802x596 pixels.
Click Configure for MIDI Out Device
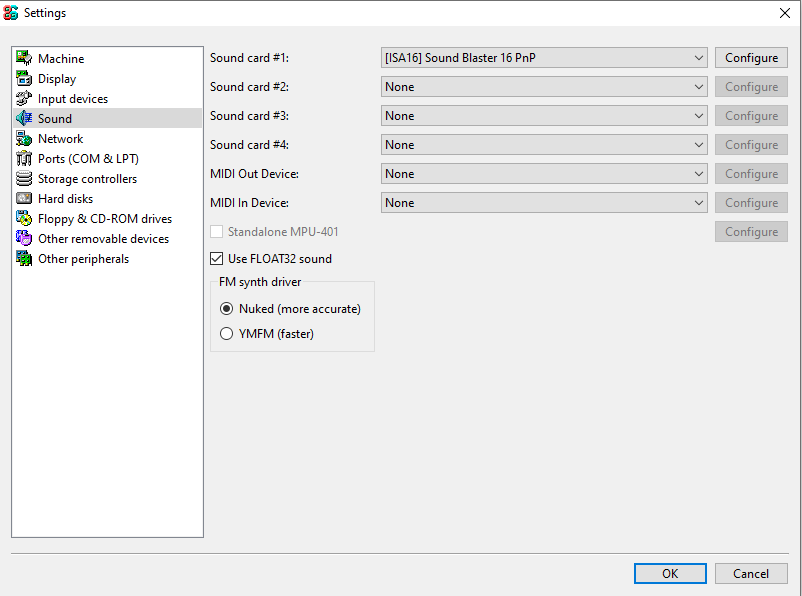point(751,174)
